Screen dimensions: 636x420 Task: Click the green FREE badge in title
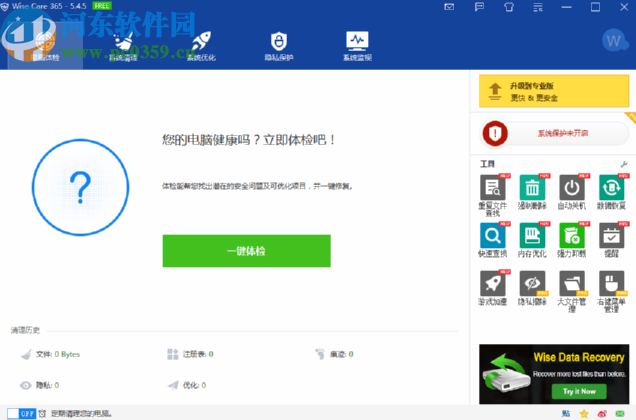pos(102,6)
